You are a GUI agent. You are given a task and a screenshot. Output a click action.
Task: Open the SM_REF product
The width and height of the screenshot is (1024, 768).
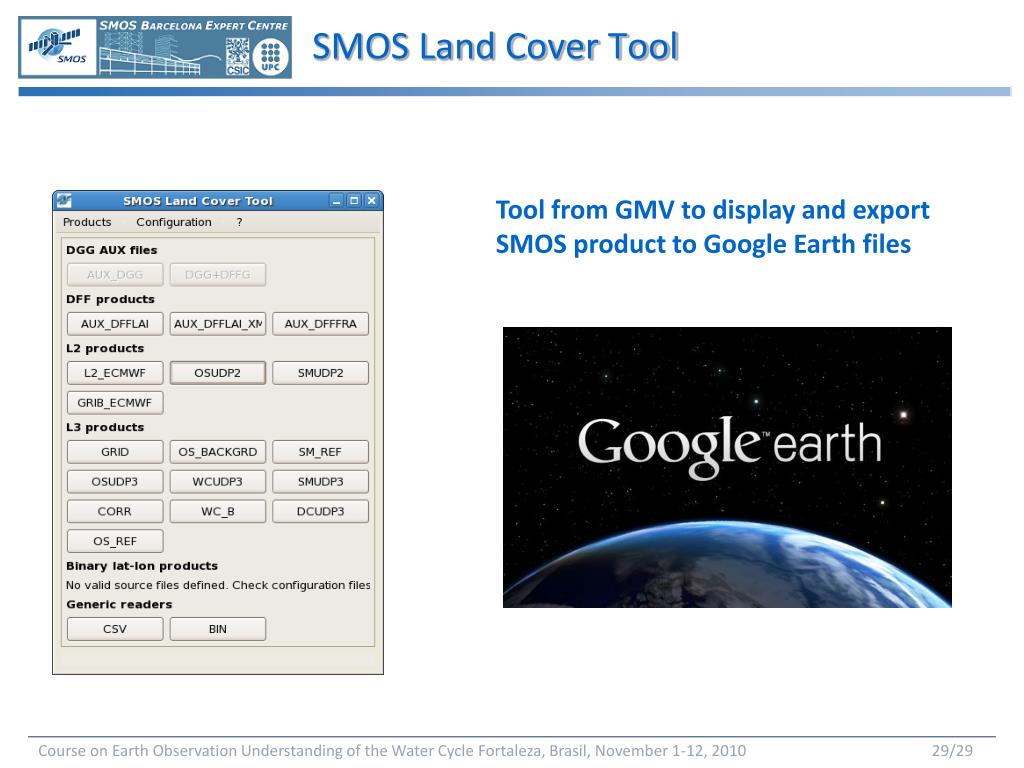pyautogui.click(x=320, y=452)
